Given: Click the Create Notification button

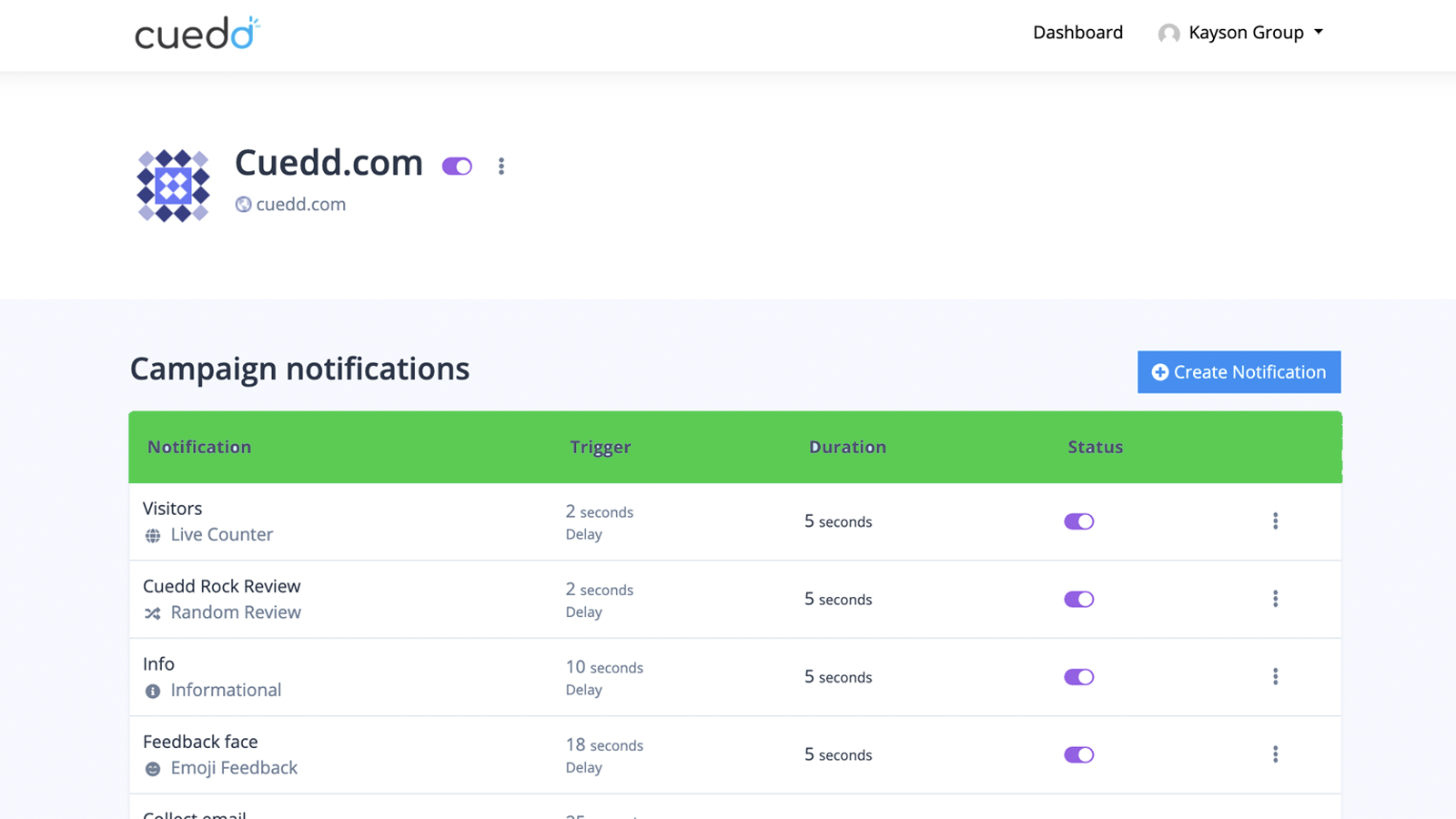Looking at the screenshot, I should click(1239, 372).
